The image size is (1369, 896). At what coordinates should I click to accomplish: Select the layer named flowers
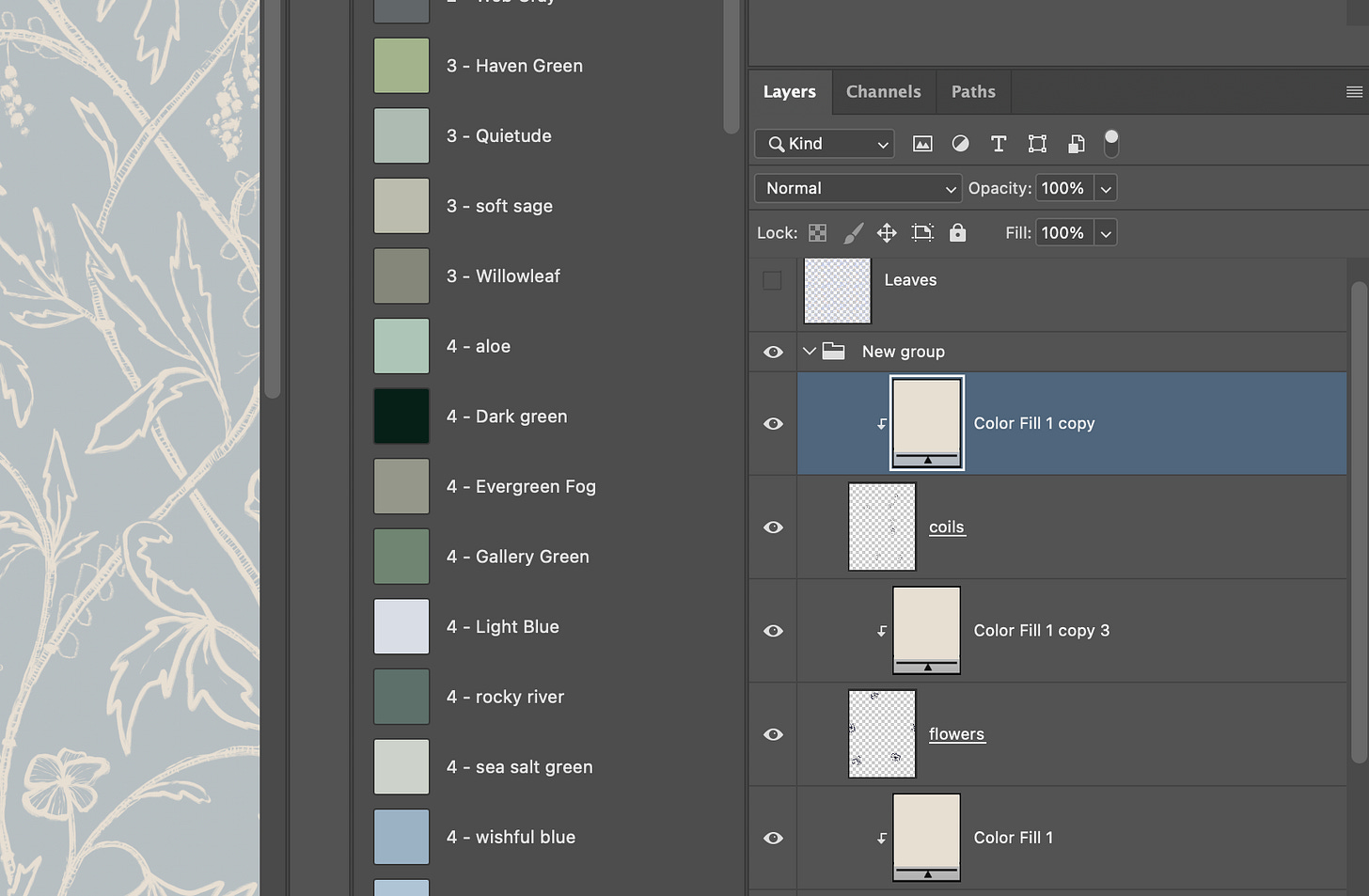[957, 734]
